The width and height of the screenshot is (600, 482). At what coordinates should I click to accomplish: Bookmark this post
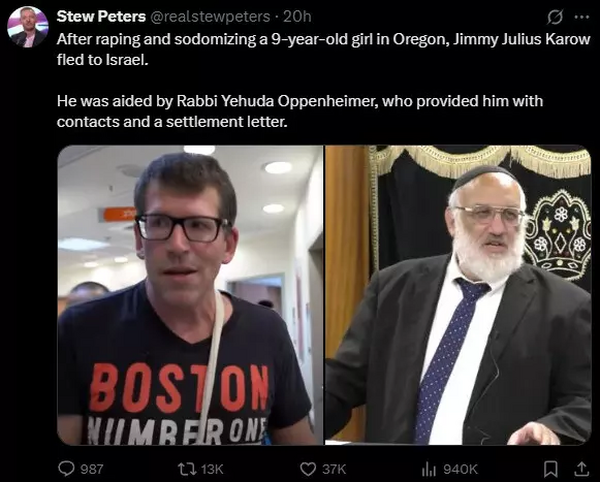[x=551, y=469]
